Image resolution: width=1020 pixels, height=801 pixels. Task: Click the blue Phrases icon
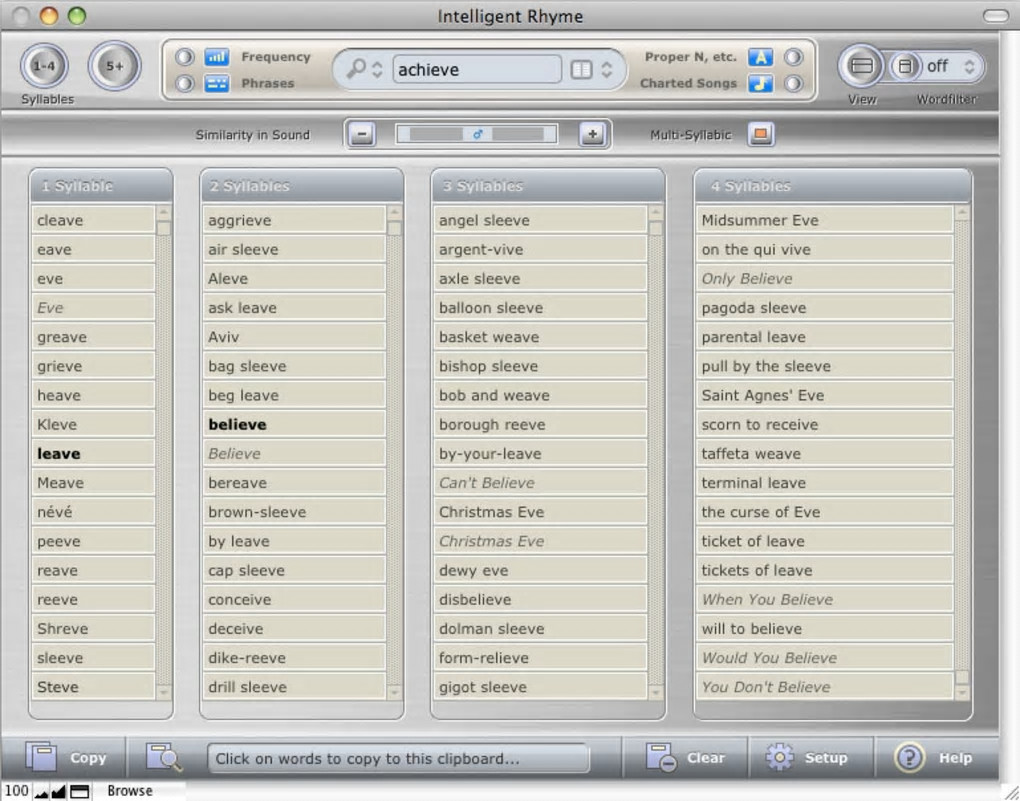pos(217,83)
